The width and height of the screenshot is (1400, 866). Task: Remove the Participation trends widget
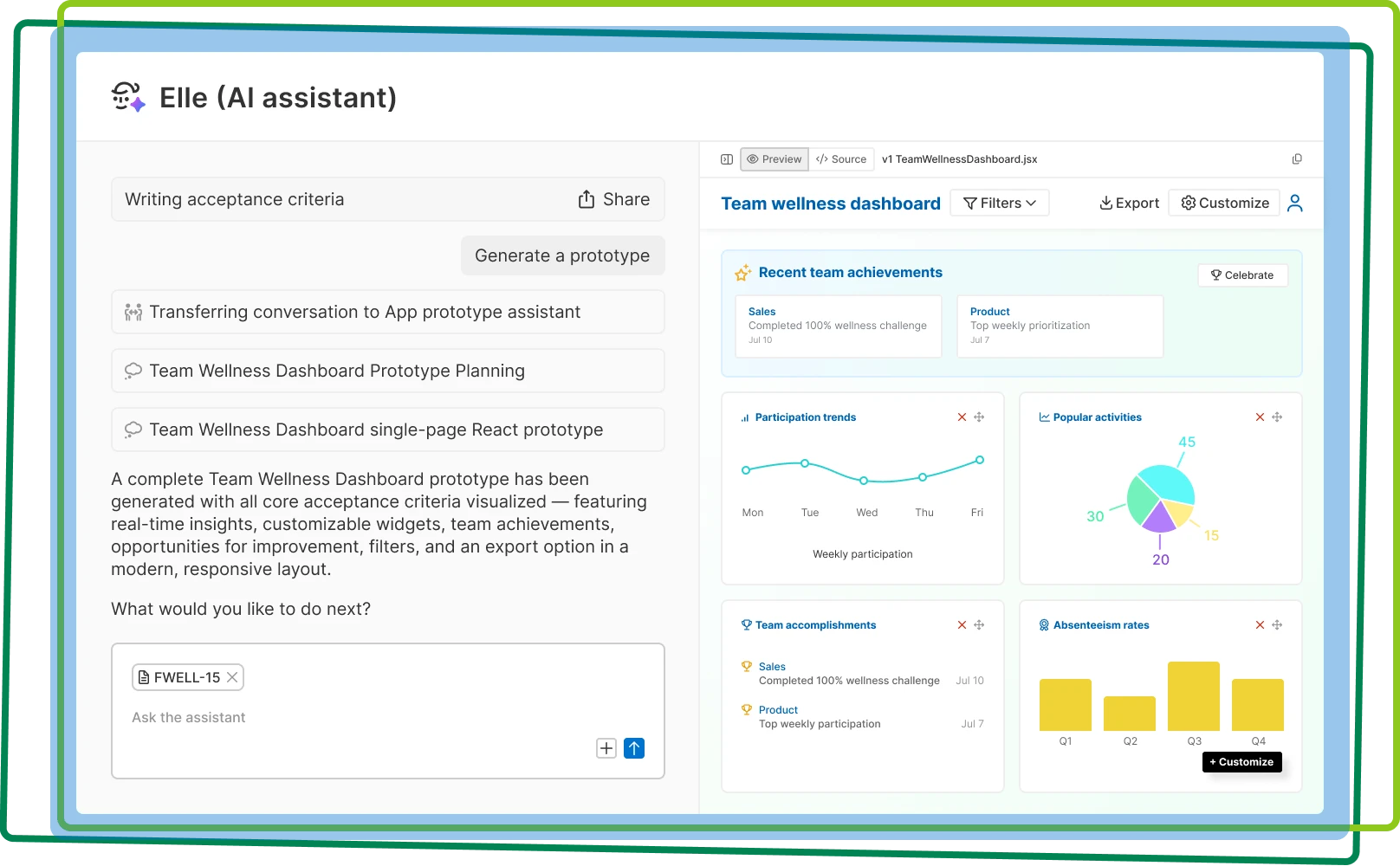click(x=962, y=417)
